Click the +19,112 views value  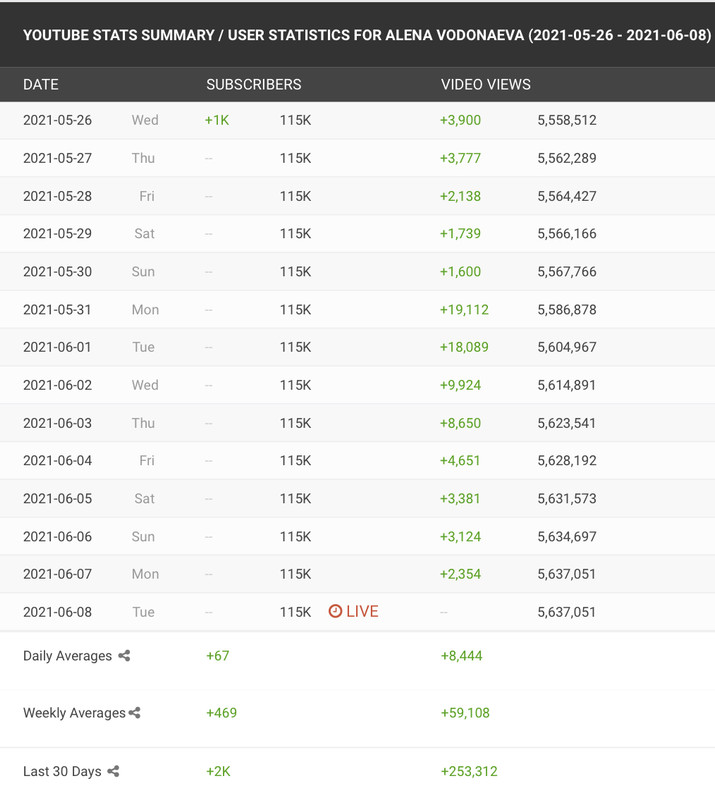tap(464, 310)
